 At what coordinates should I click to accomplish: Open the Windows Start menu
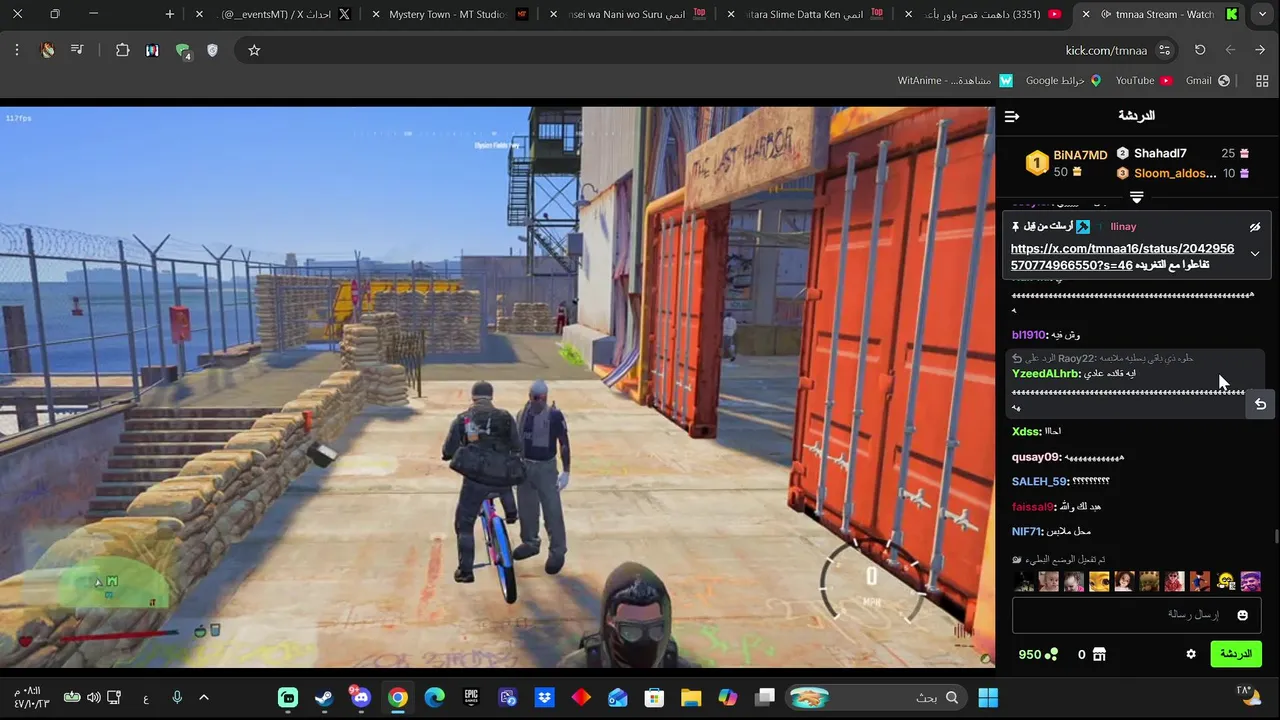click(x=988, y=697)
